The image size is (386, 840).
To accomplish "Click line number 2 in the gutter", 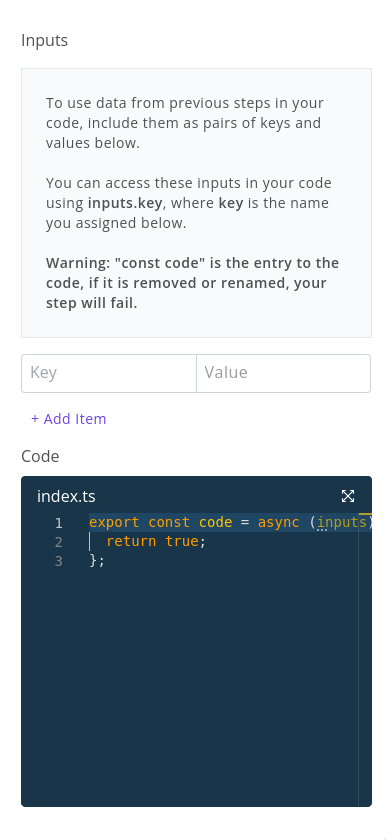I will (x=58, y=542).
